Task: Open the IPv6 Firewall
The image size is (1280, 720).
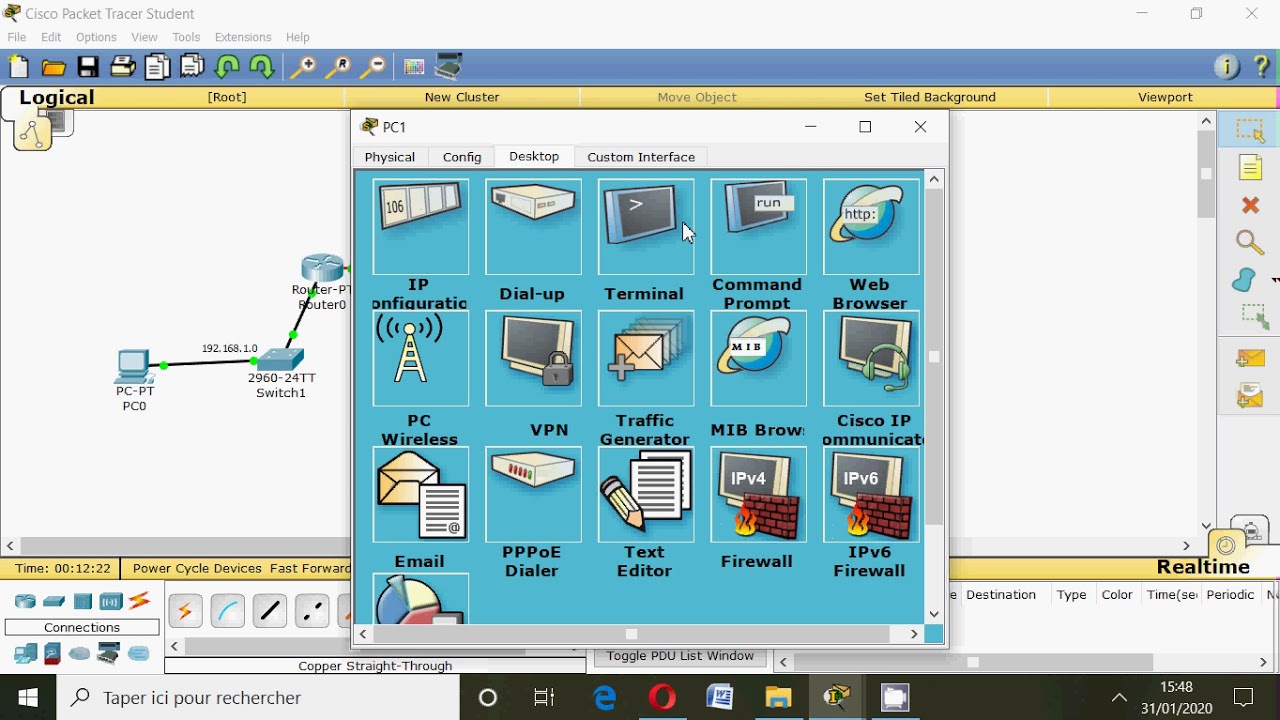Action: 871,495
